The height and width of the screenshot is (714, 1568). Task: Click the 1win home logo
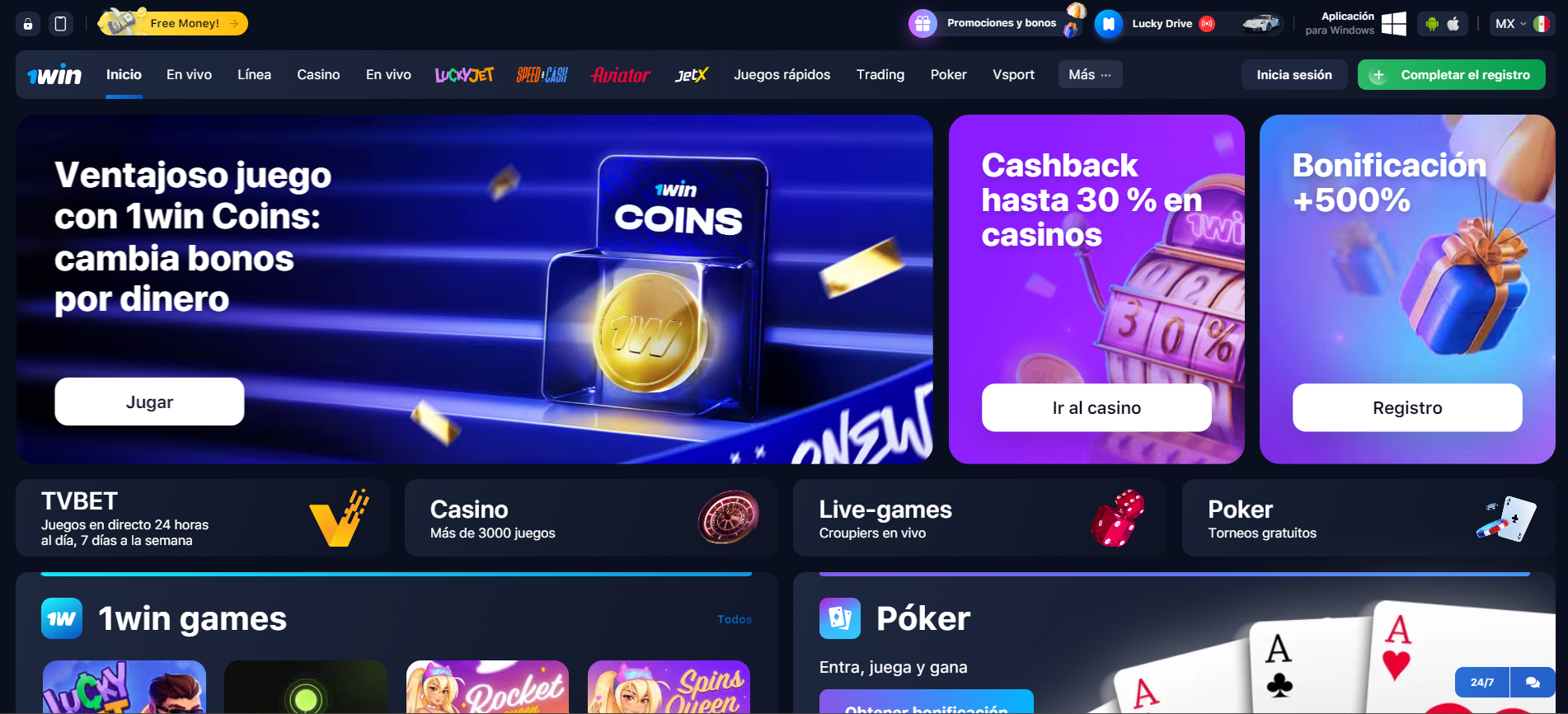tap(54, 75)
